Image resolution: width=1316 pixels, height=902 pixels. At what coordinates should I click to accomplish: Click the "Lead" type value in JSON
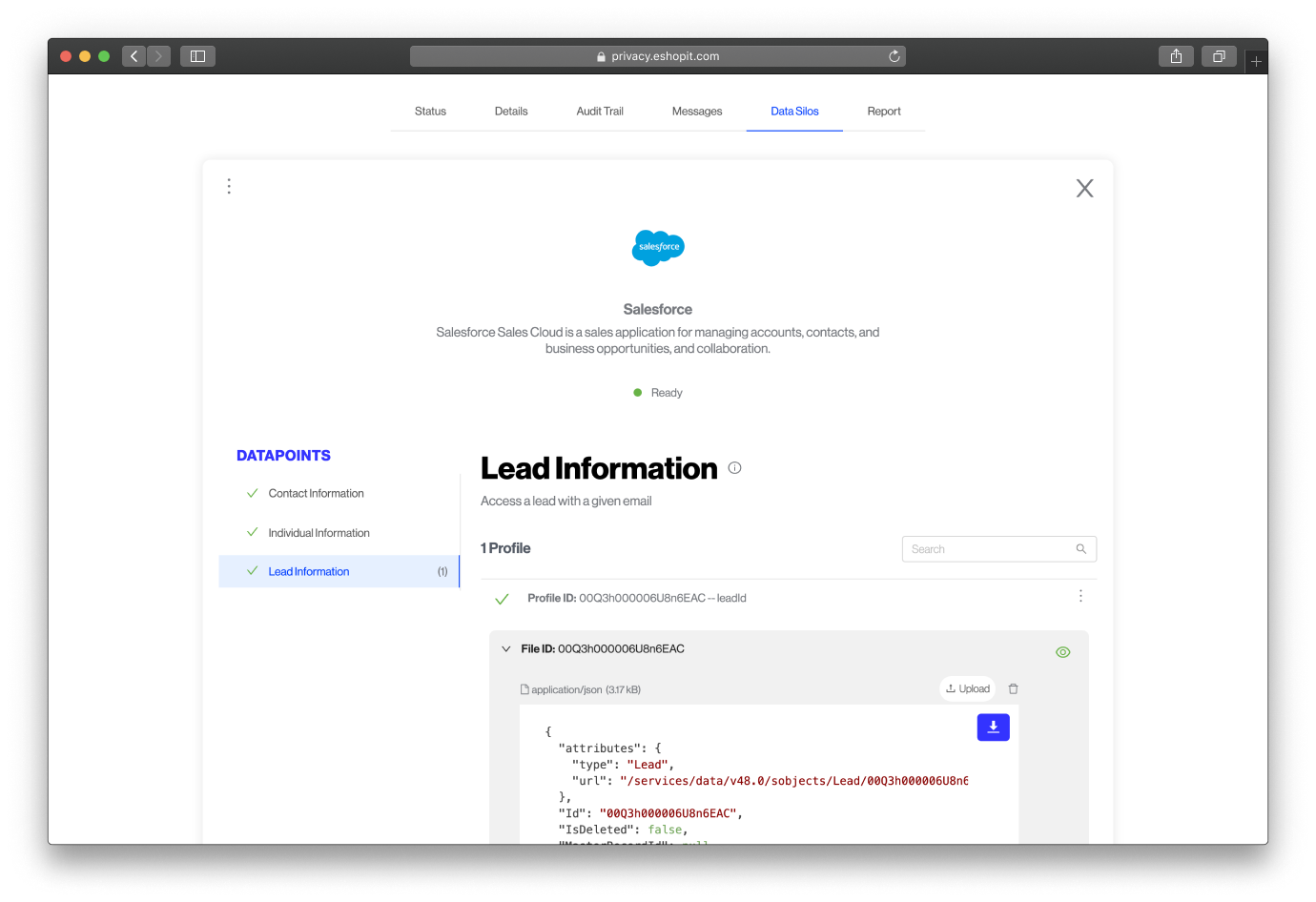click(648, 765)
